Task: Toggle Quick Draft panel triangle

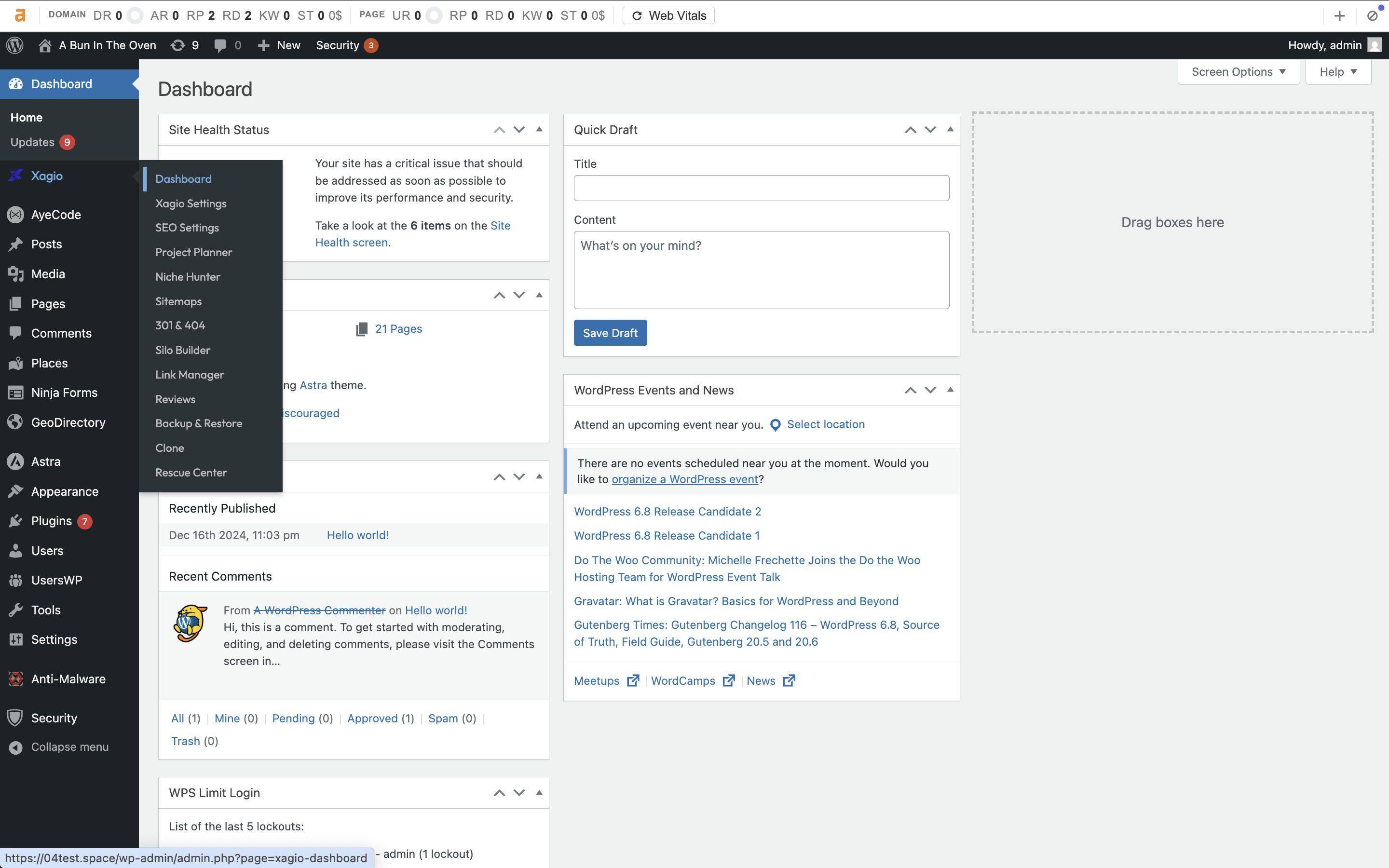Action: point(950,130)
